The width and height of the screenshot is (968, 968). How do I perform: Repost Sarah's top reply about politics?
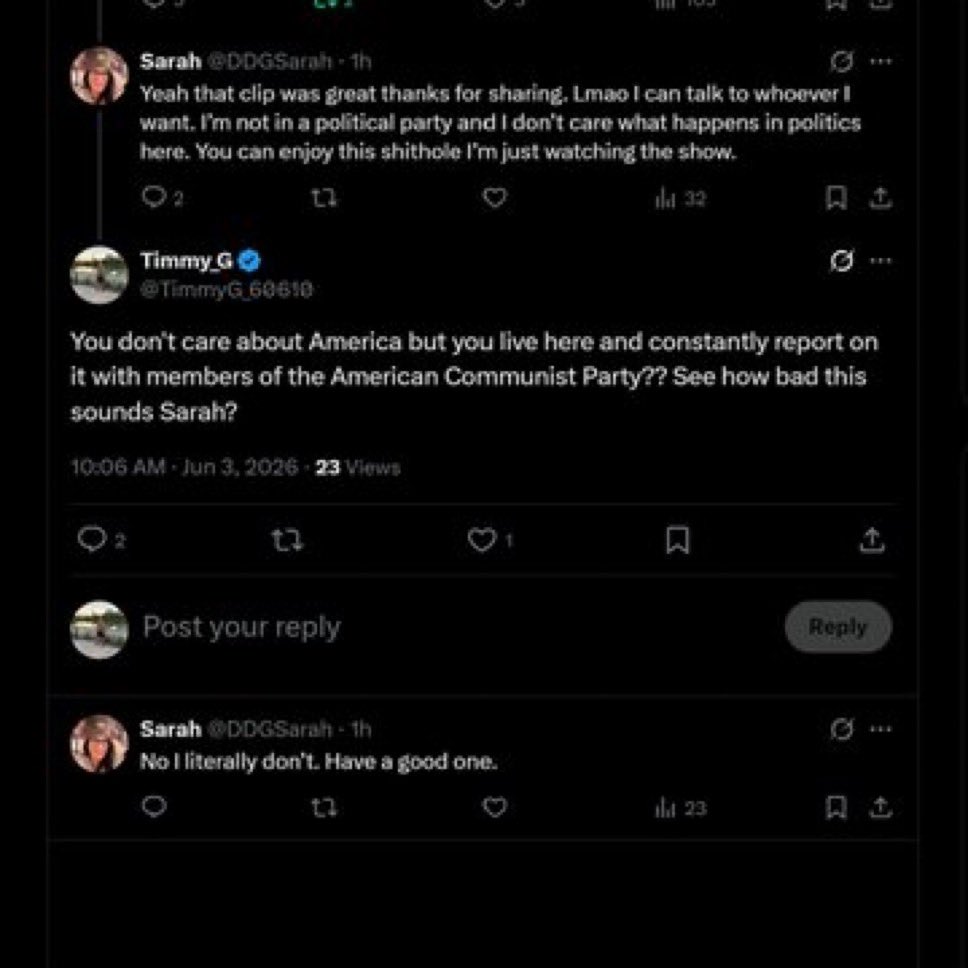[x=324, y=198]
